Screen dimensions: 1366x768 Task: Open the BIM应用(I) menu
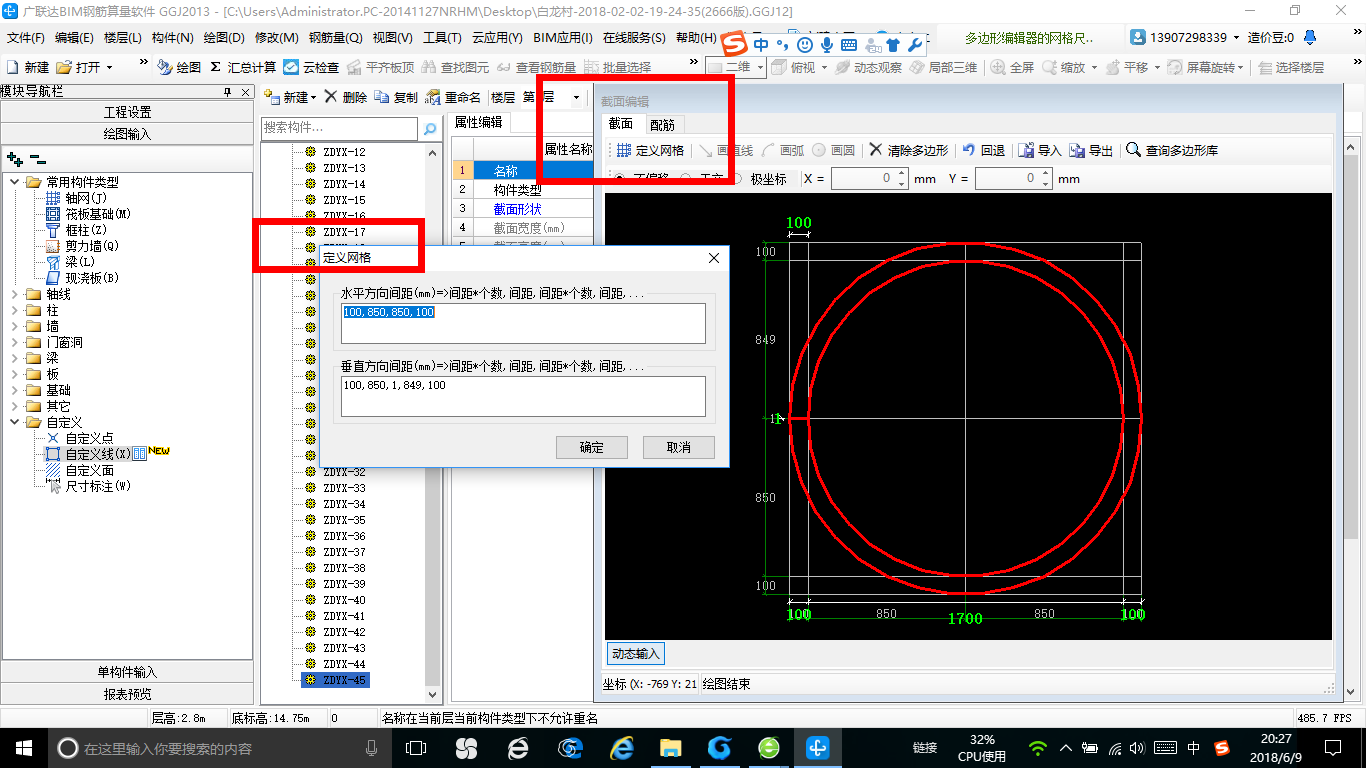tap(563, 37)
